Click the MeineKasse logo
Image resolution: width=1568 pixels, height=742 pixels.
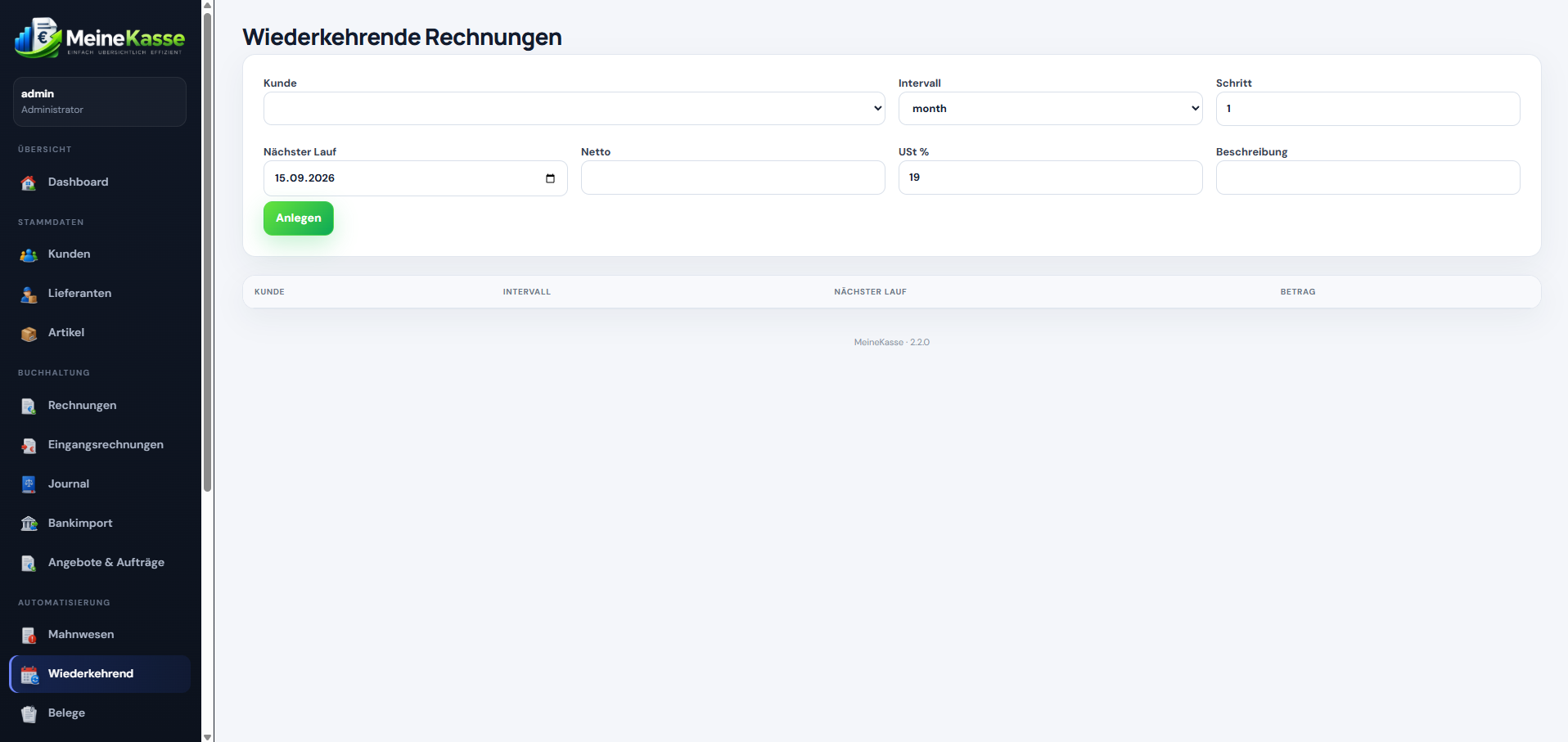click(100, 38)
